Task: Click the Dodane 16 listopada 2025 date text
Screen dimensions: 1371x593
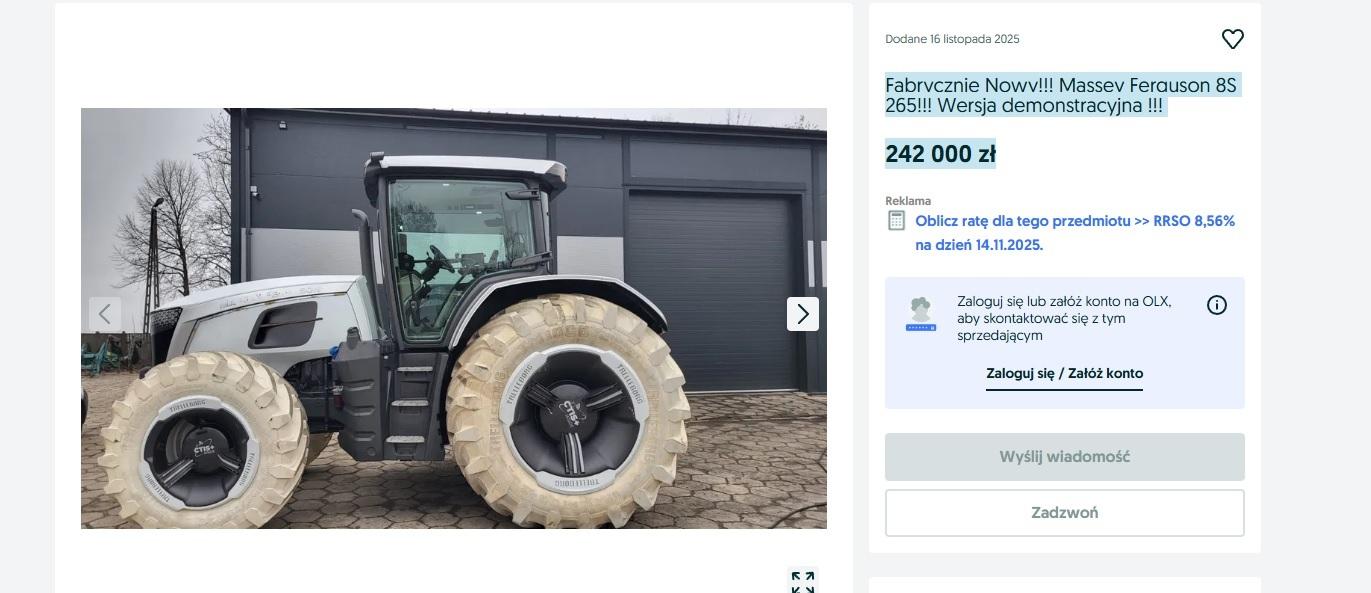Action: pyautogui.click(x=952, y=39)
